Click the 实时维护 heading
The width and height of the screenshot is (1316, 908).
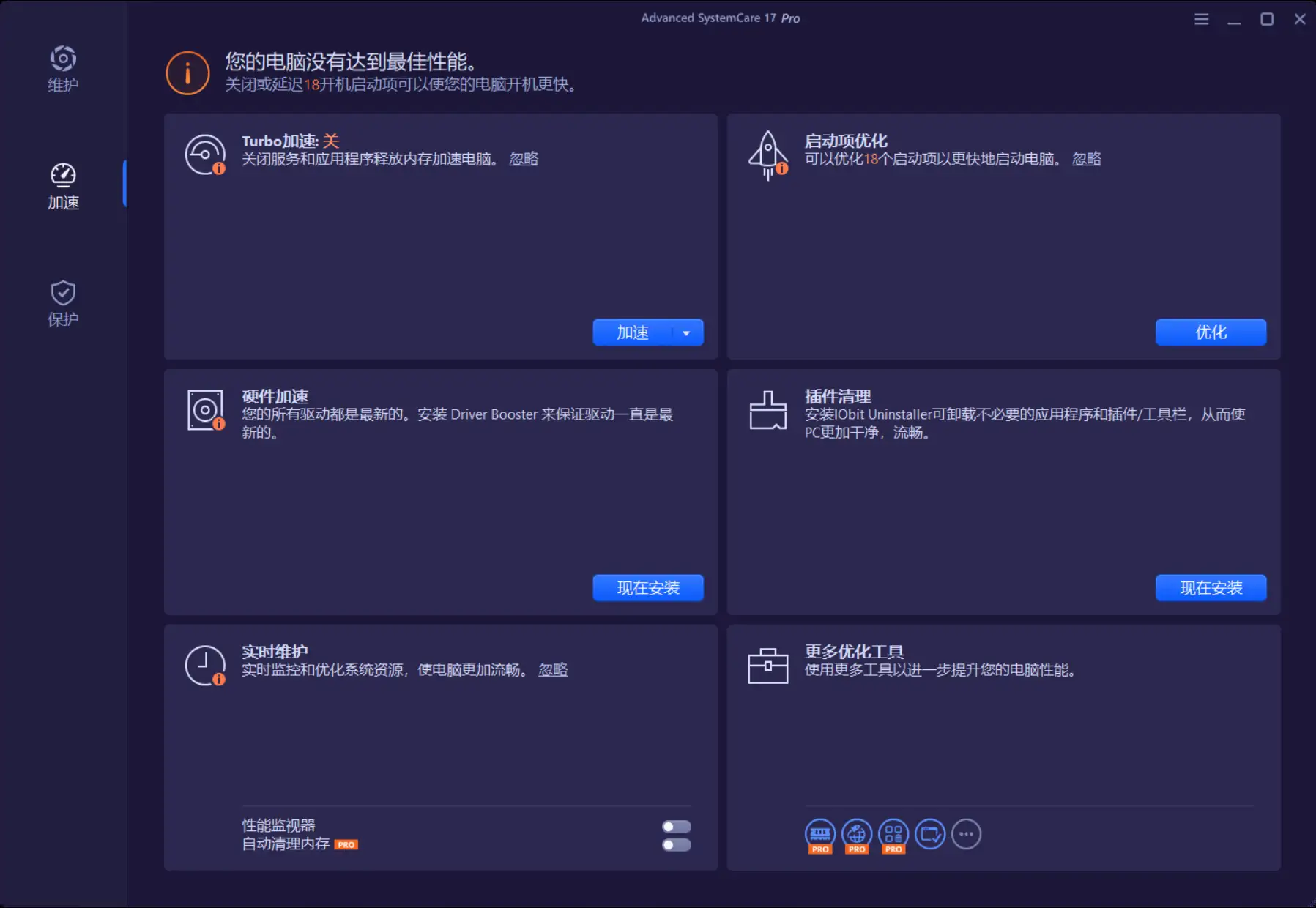pyautogui.click(x=275, y=652)
